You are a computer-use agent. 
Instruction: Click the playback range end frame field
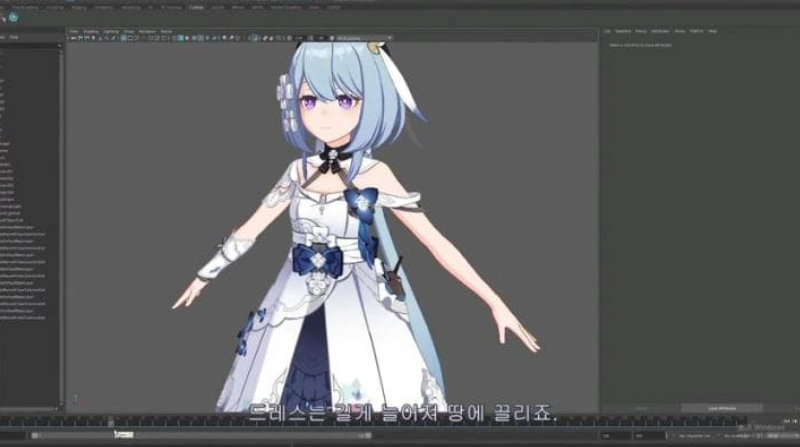click(649, 436)
